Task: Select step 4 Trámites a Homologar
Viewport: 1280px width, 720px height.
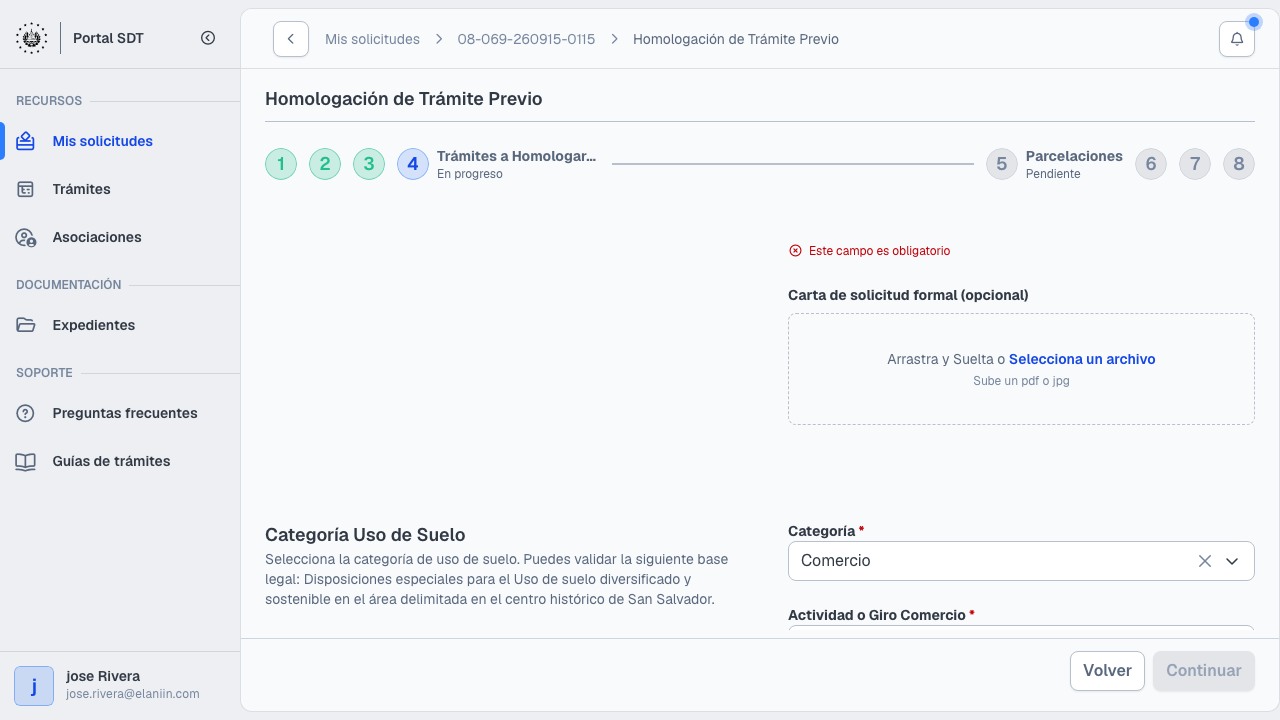Action: [x=498, y=164]
